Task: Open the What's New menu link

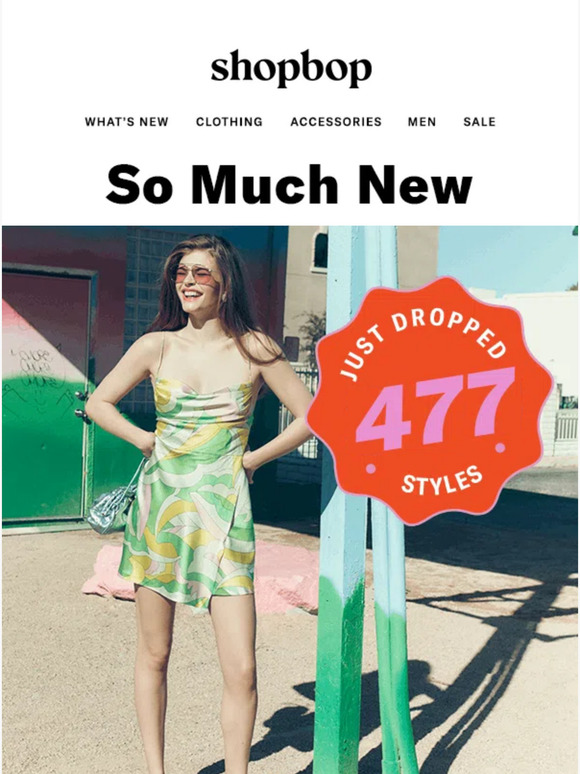Action: click(126, 122)
